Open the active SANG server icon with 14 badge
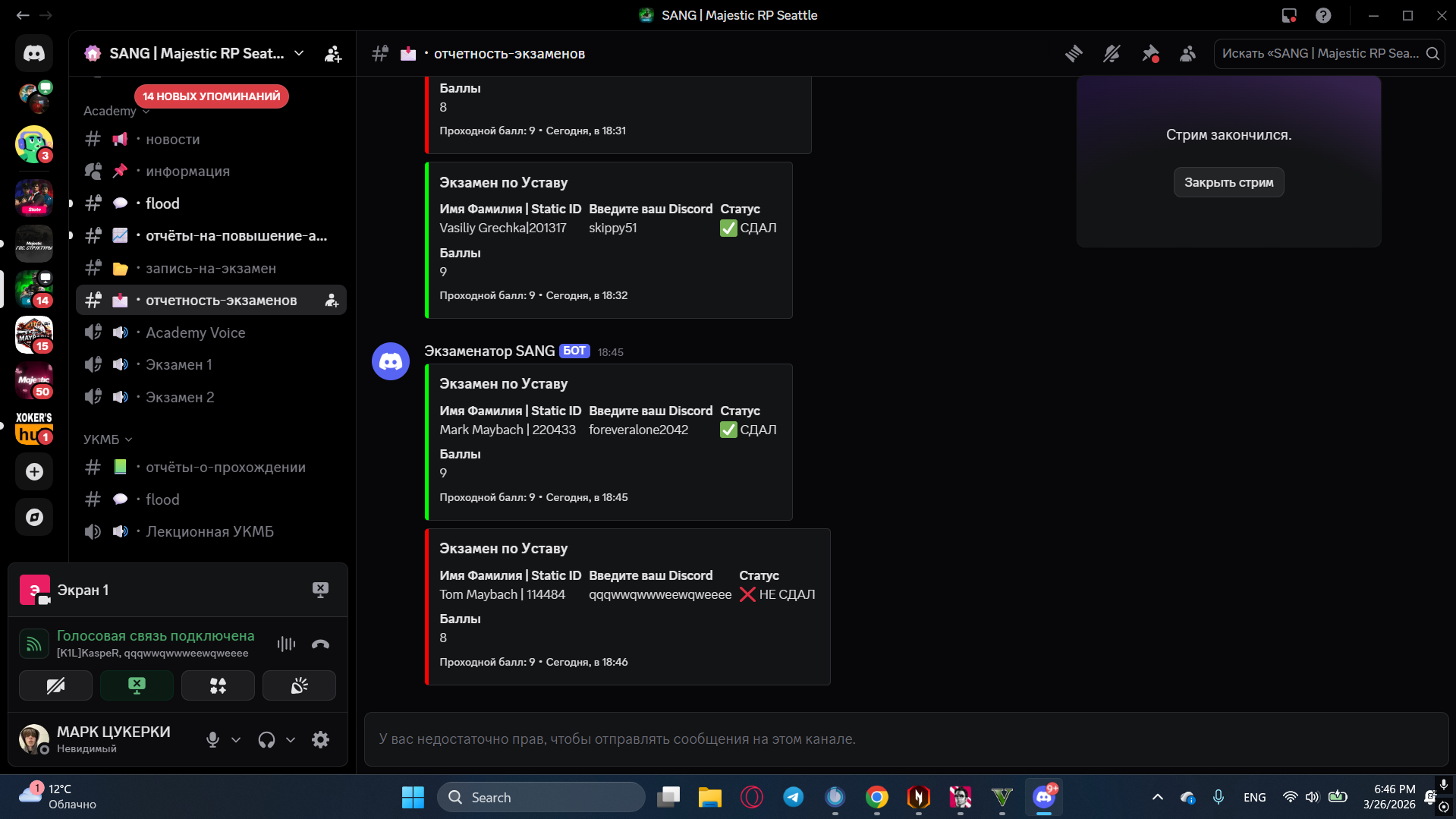This screenshot has height=819, width=1456. point(34,289)
